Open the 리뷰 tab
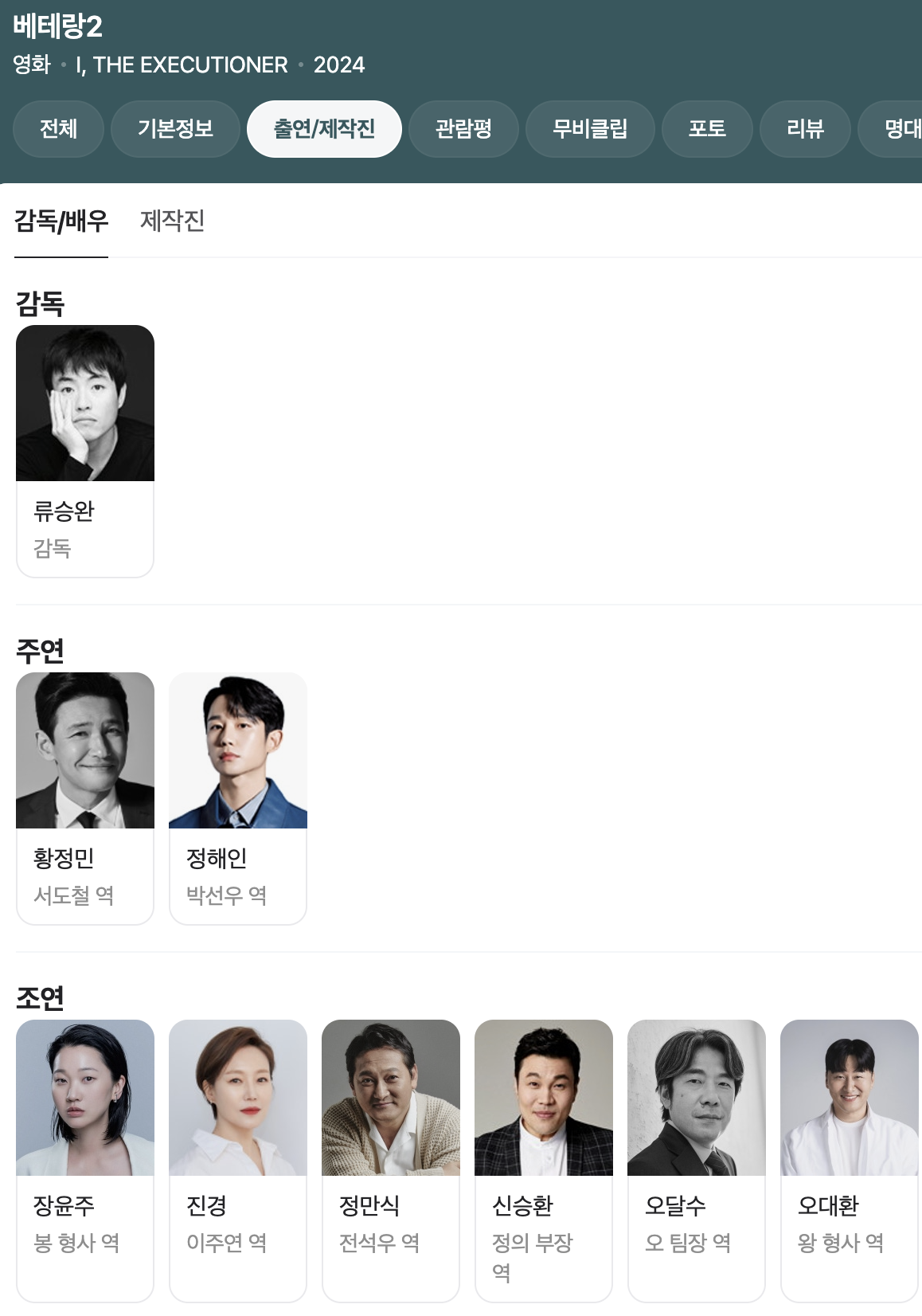This screenshot has height=1316, width=922. click(x=805, y=129)
